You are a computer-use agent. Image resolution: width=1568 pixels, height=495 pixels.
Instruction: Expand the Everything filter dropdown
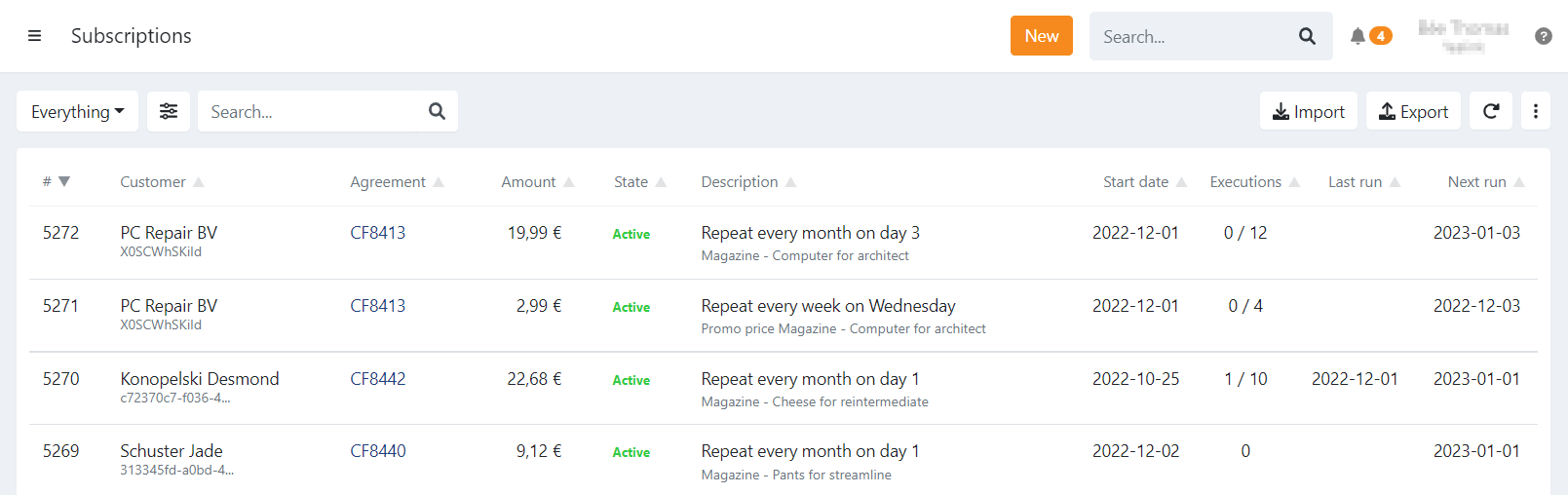click(x=77, y=111)
